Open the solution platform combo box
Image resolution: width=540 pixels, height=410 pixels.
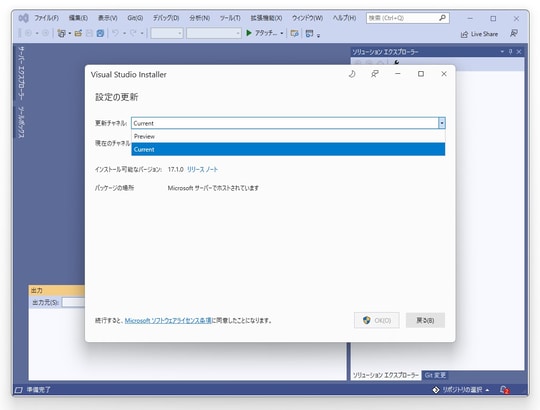point(214,33)
